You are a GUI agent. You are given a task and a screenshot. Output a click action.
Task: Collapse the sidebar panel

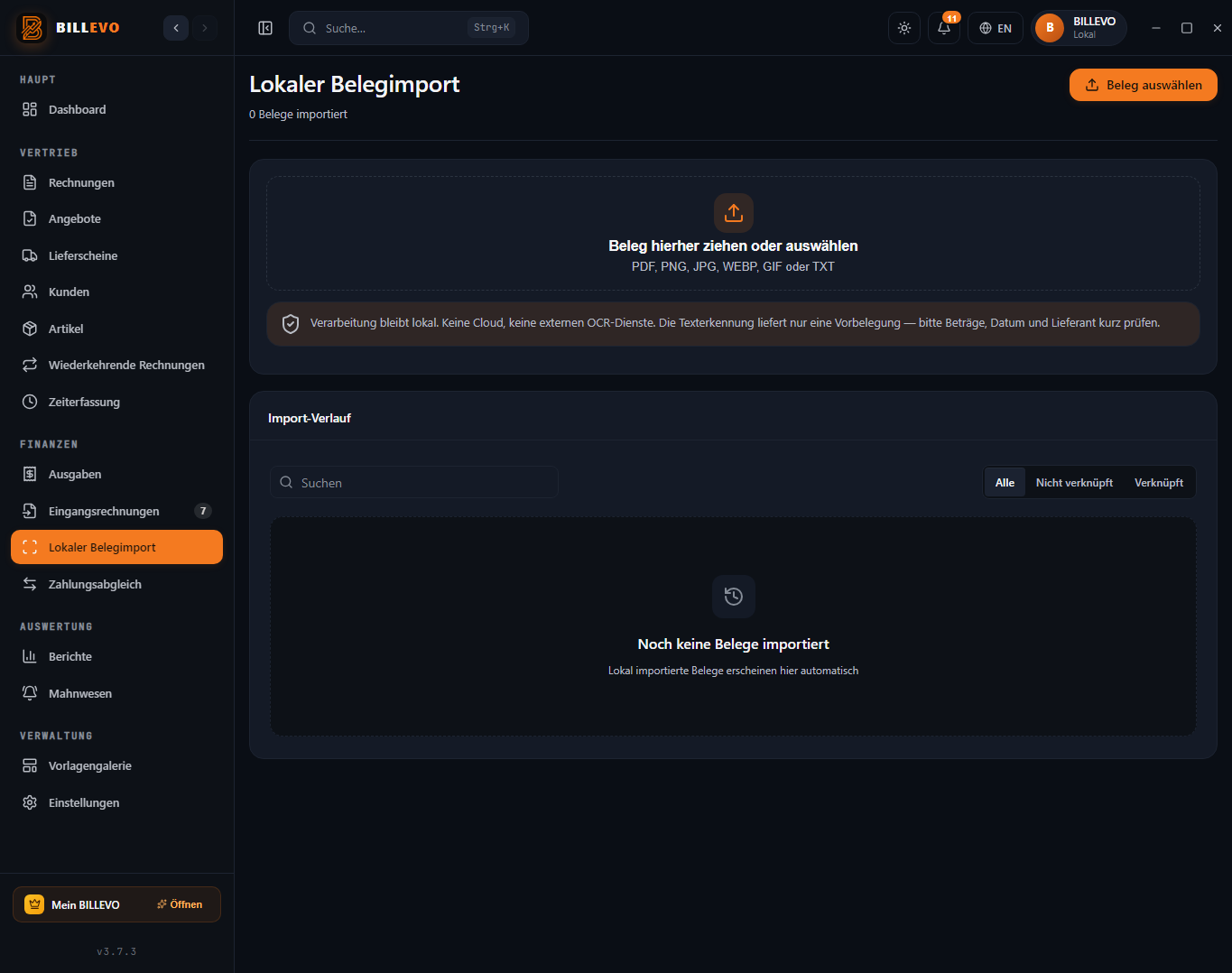click(265, 28)
